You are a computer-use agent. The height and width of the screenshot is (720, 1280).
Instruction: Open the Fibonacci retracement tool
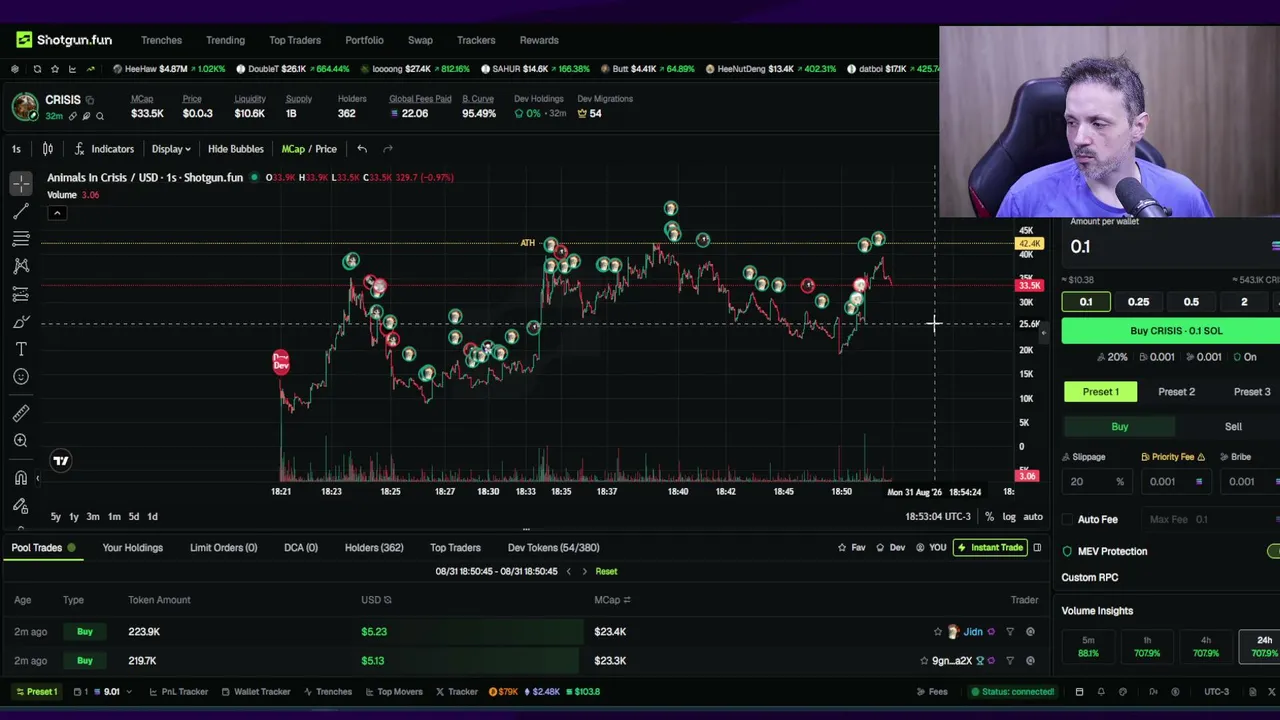coord(21,239)
